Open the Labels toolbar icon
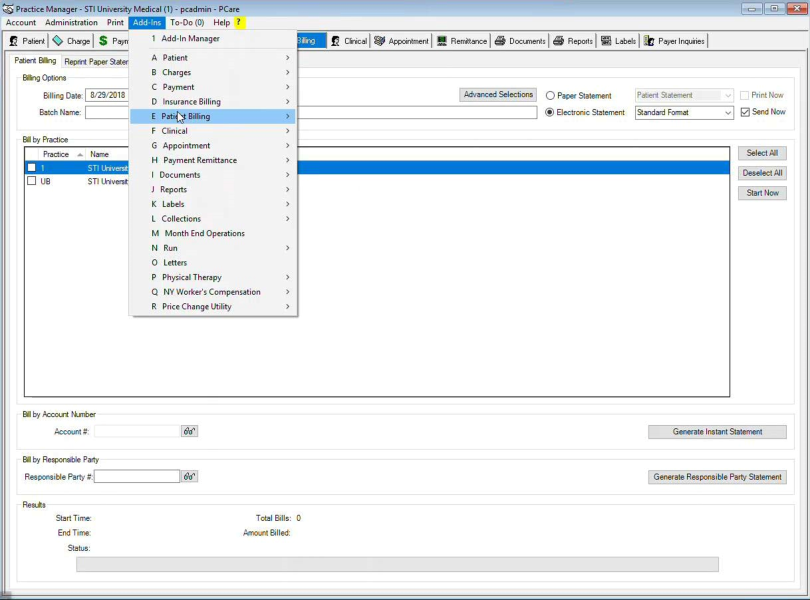The height and width of the screenshot is (600, 810). point(606,41)
